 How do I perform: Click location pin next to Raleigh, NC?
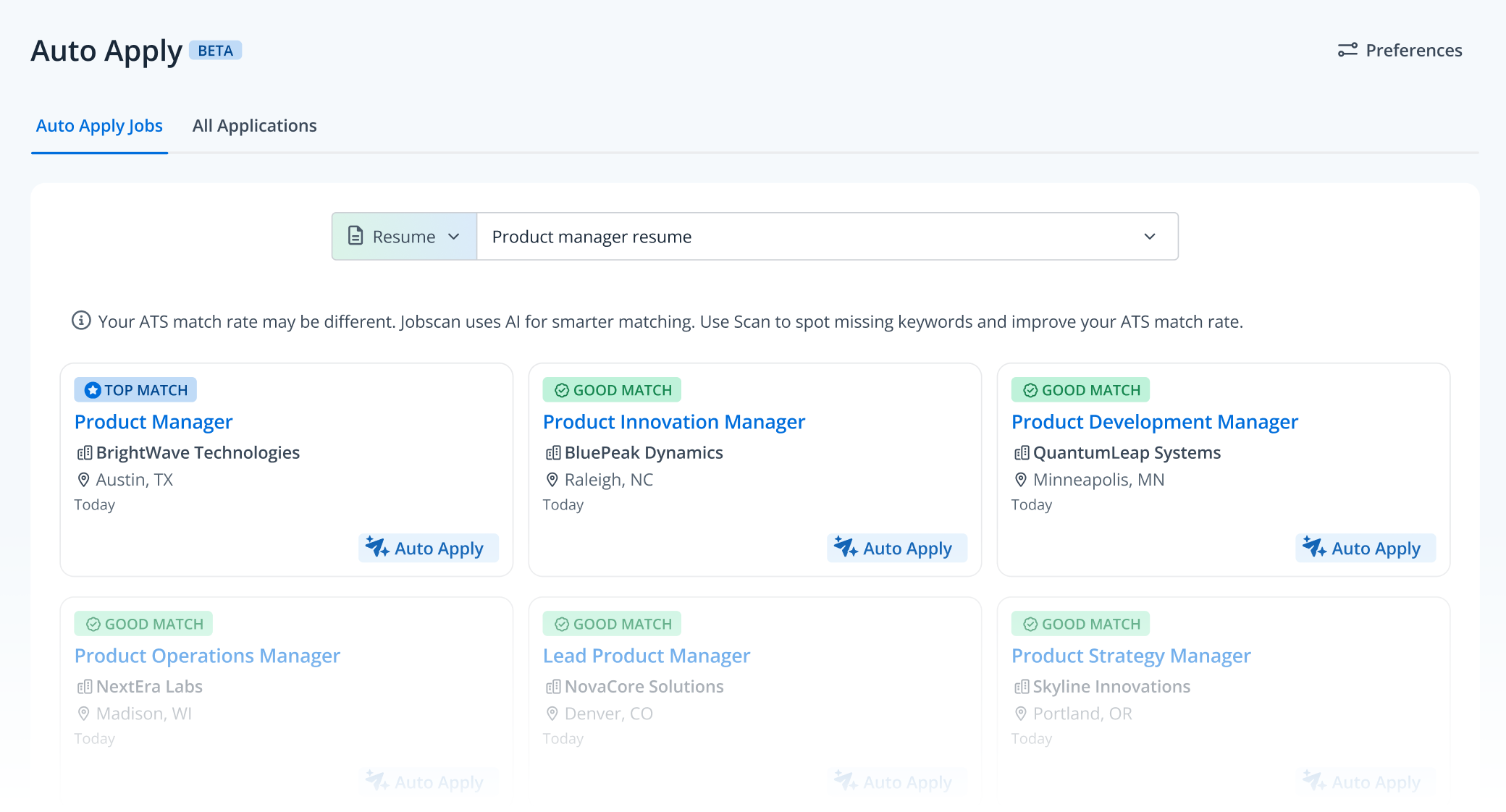click(x=552, y=480)
